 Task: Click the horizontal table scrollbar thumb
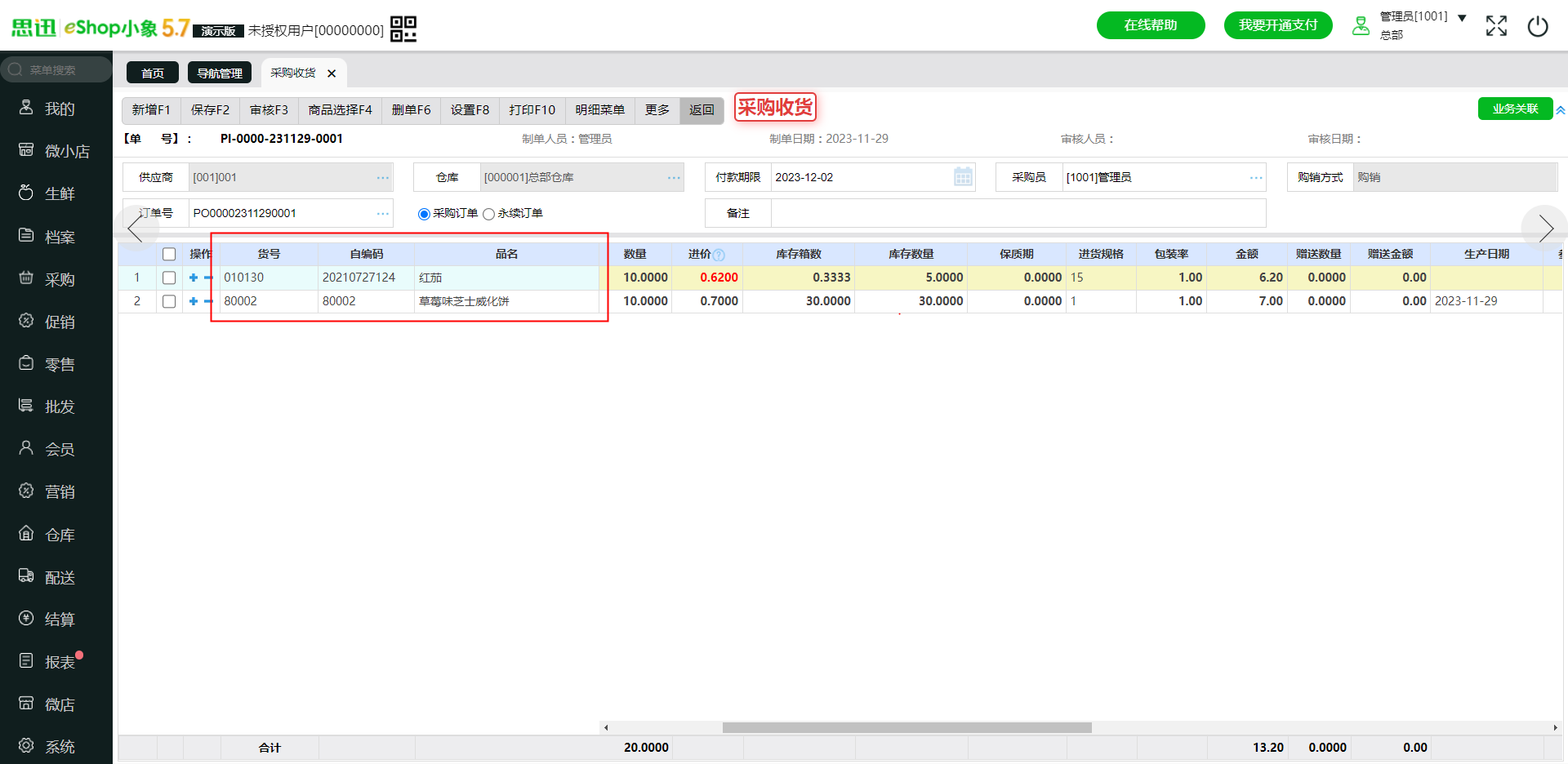tap(906, 727)
